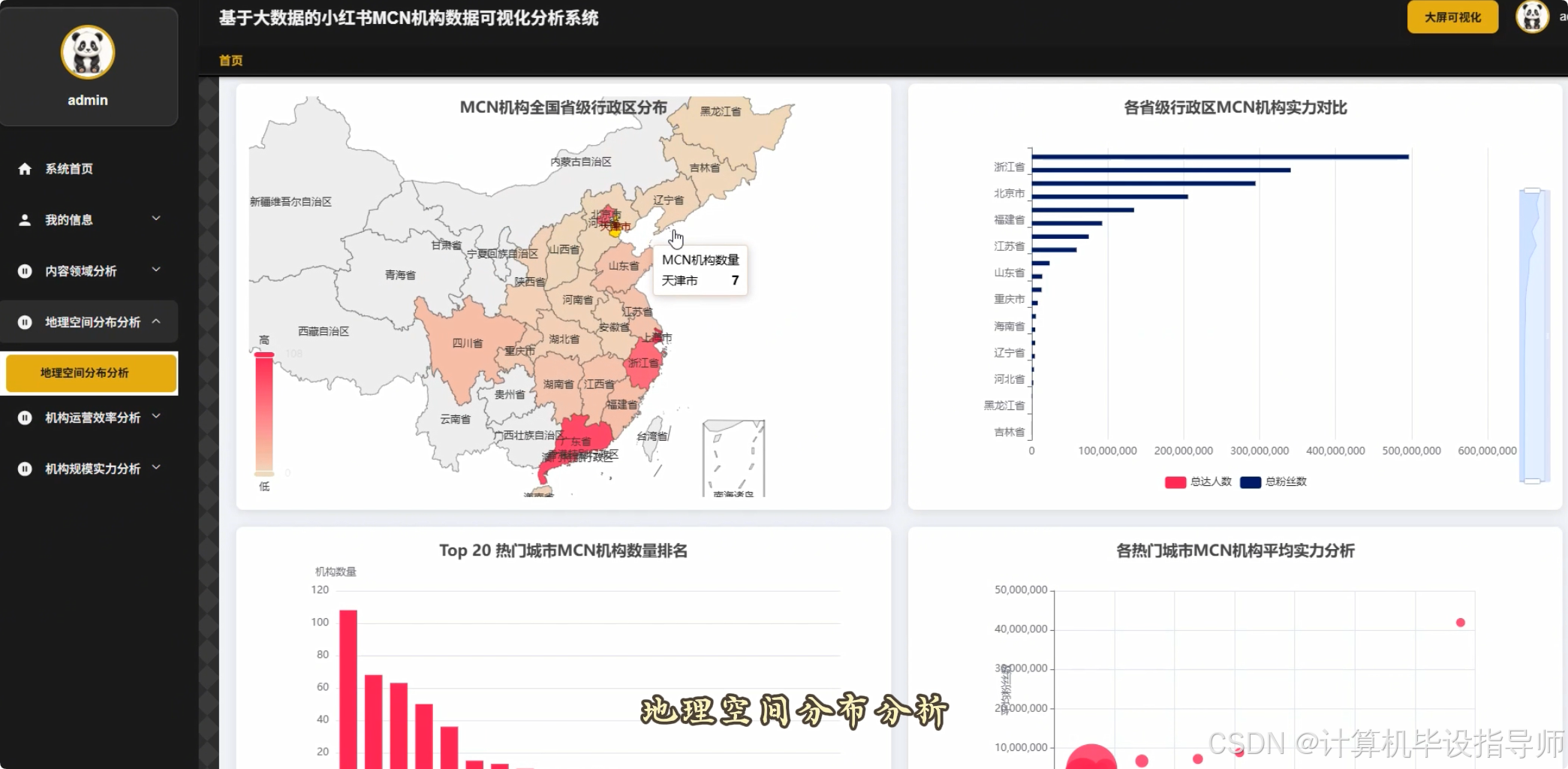Click the 各省级行政区MCN机构实力对比 chart title
The width and height of the screenshot is (1568, 769).
[x=1235, y=107]
